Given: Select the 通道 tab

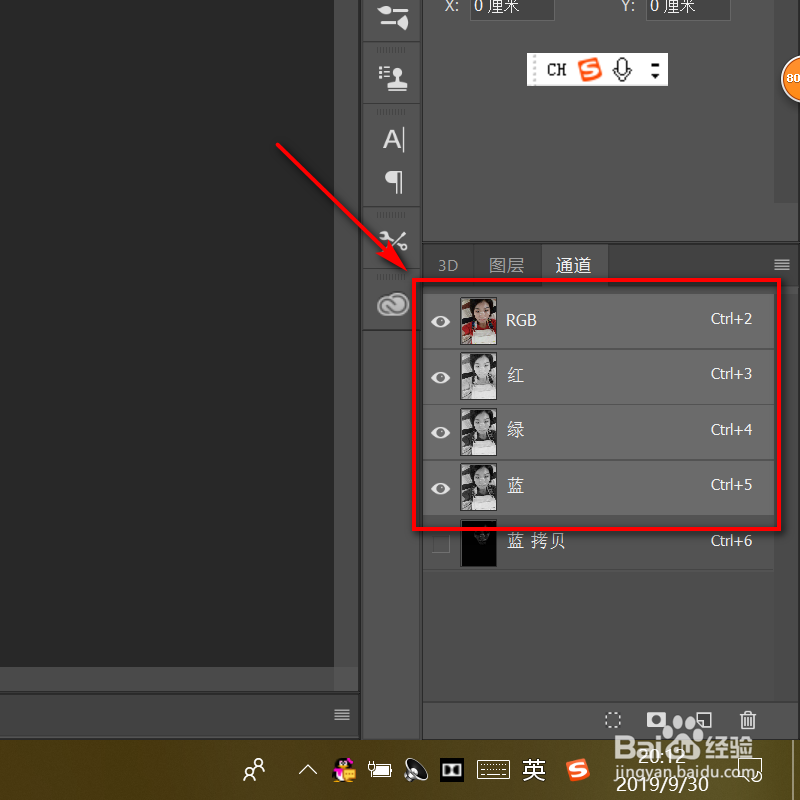Looking at the screenshot, I should 573,265.
